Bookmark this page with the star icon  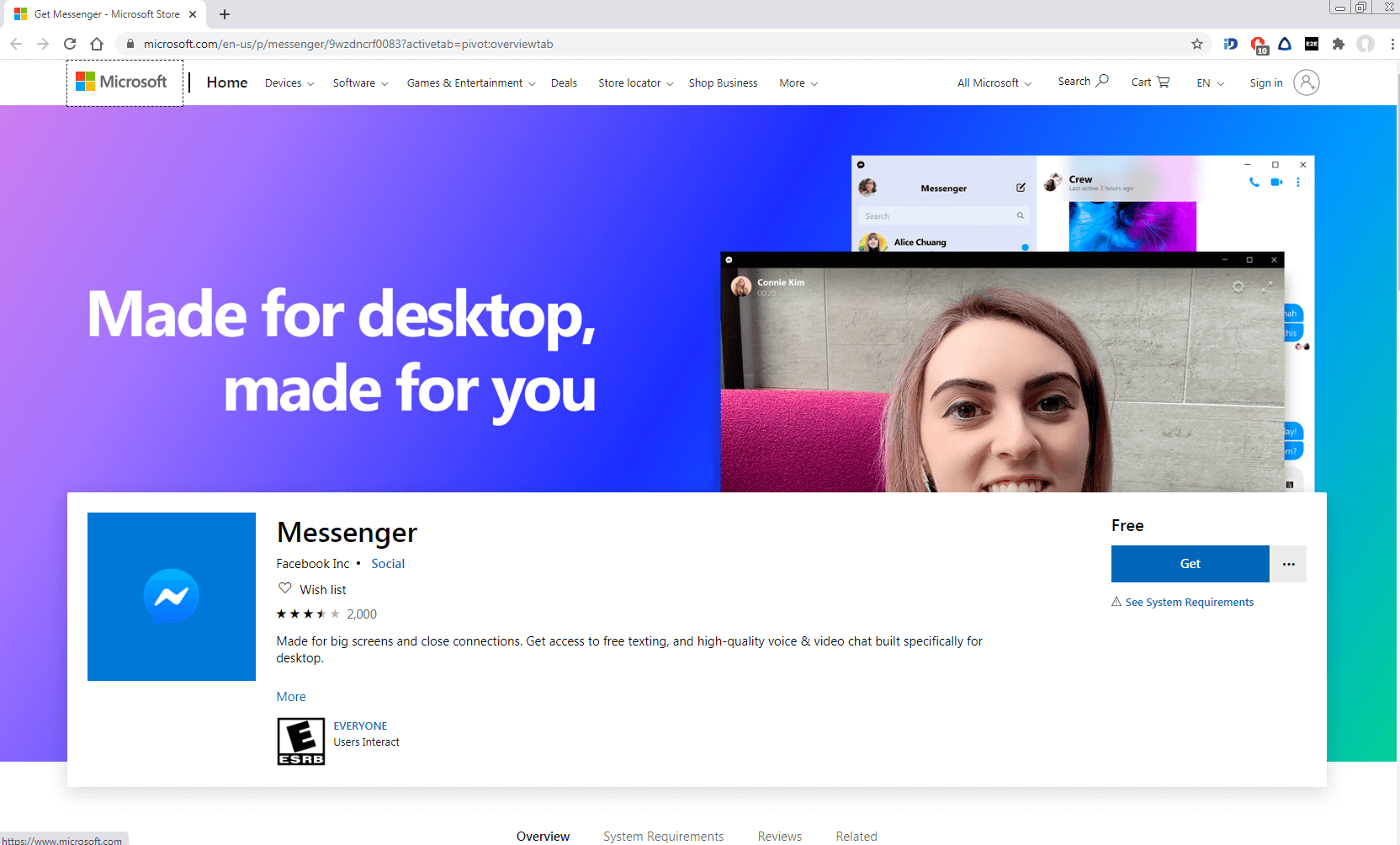(x=1197, y=44)
